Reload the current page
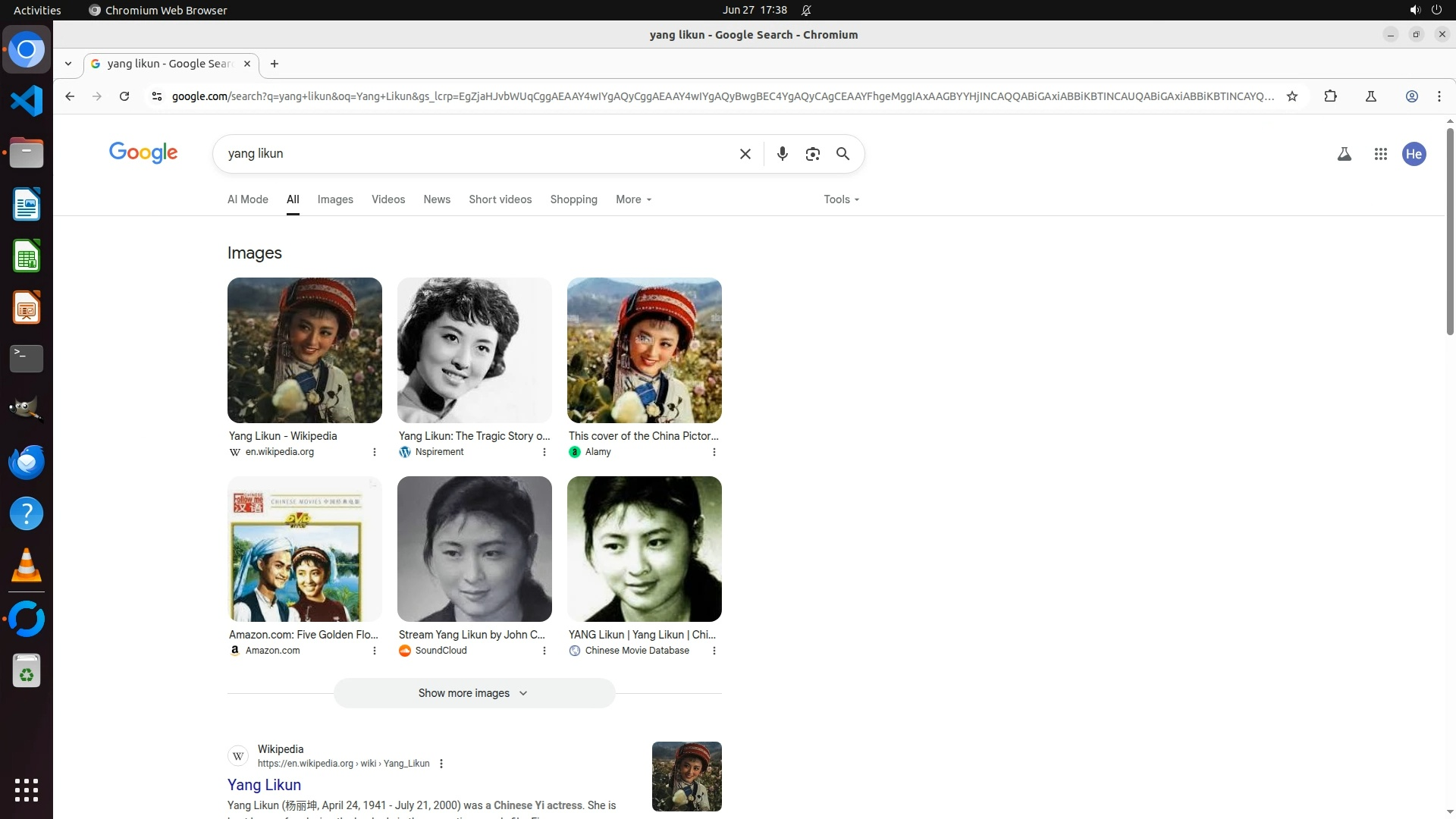 click(x=124, y=96)
